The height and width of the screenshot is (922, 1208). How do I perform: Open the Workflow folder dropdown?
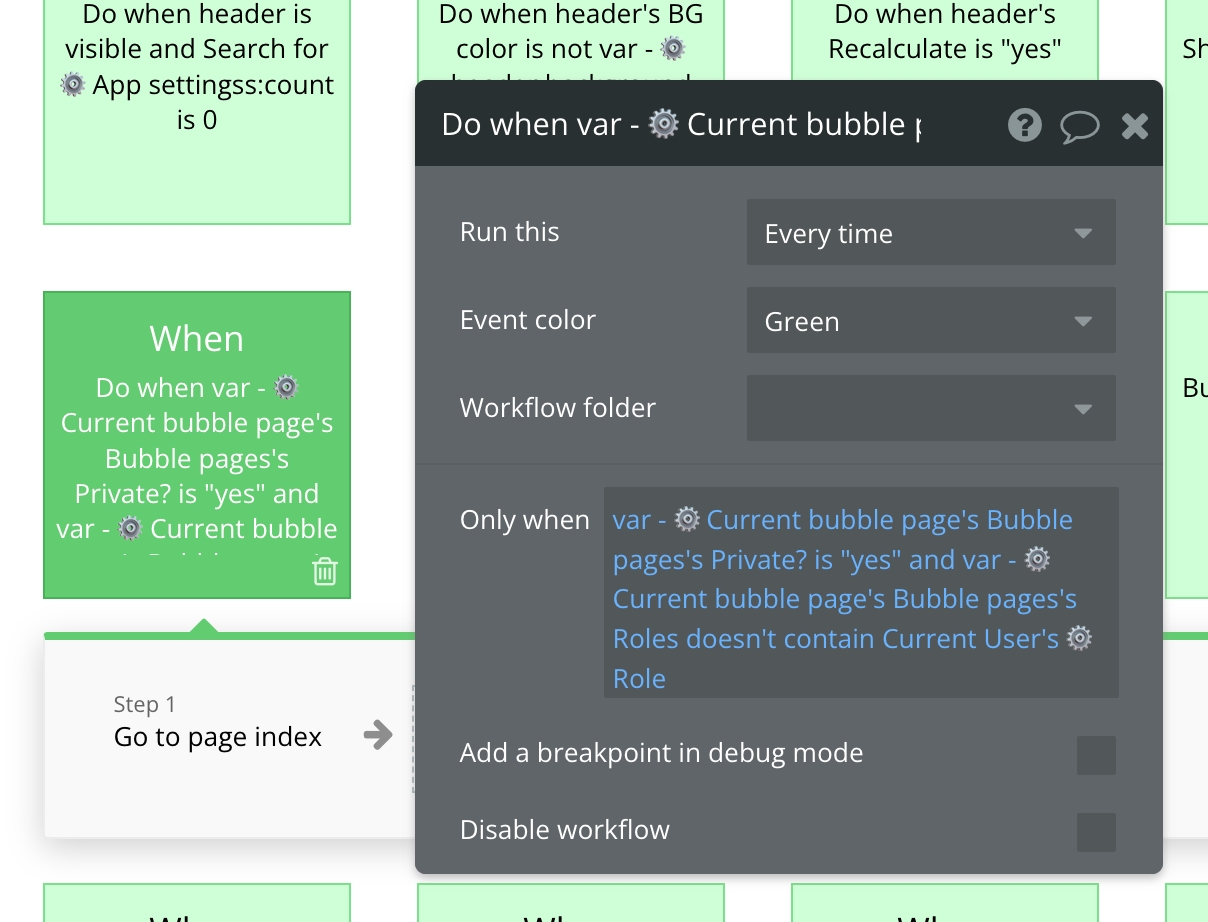930,408
